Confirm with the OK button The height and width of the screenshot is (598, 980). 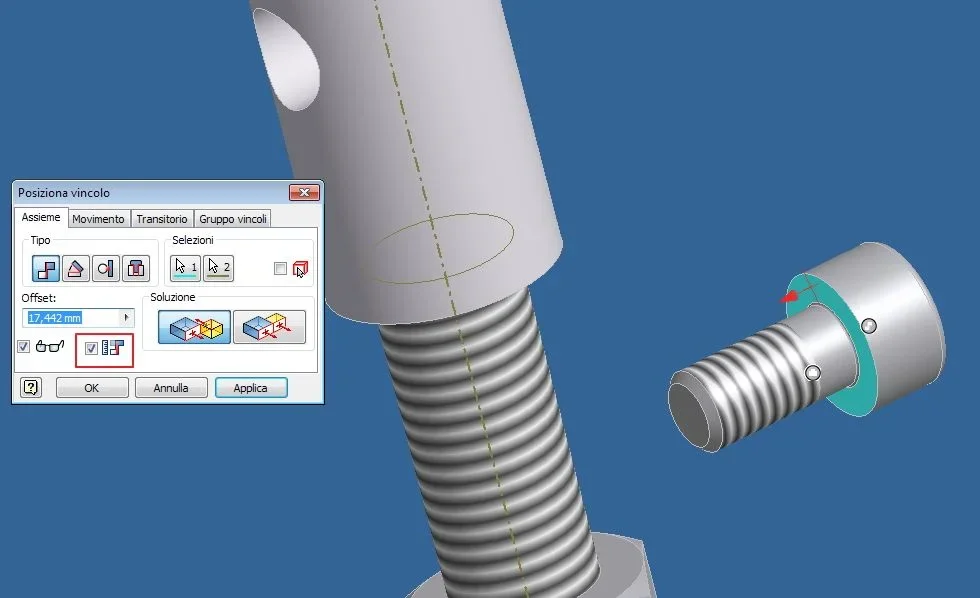click(x=92, y=387)
